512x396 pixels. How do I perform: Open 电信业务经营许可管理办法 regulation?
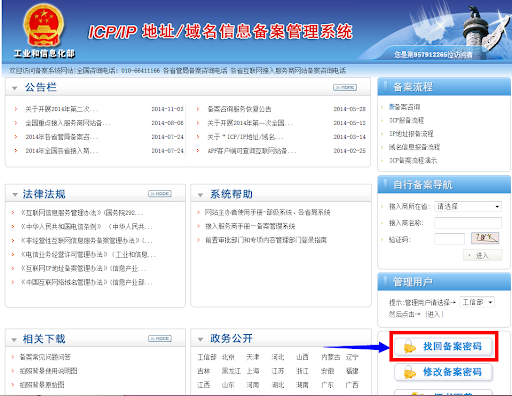click(x=88, y=255)
